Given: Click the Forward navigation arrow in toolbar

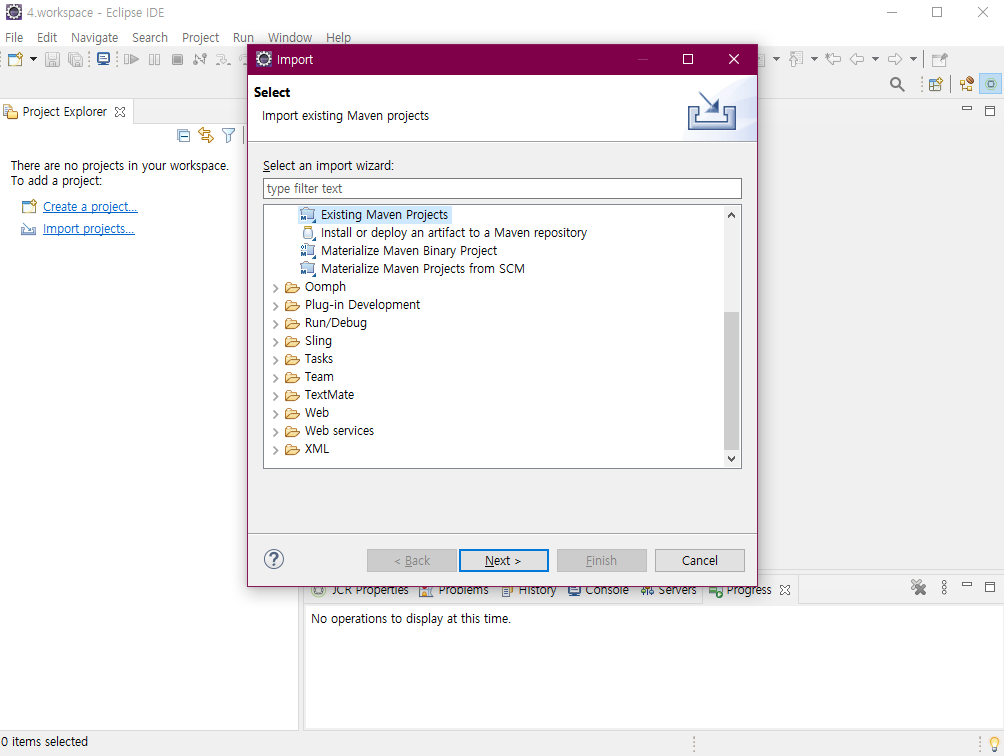Looking at the screenshot, I should click(x=895, y=60).
